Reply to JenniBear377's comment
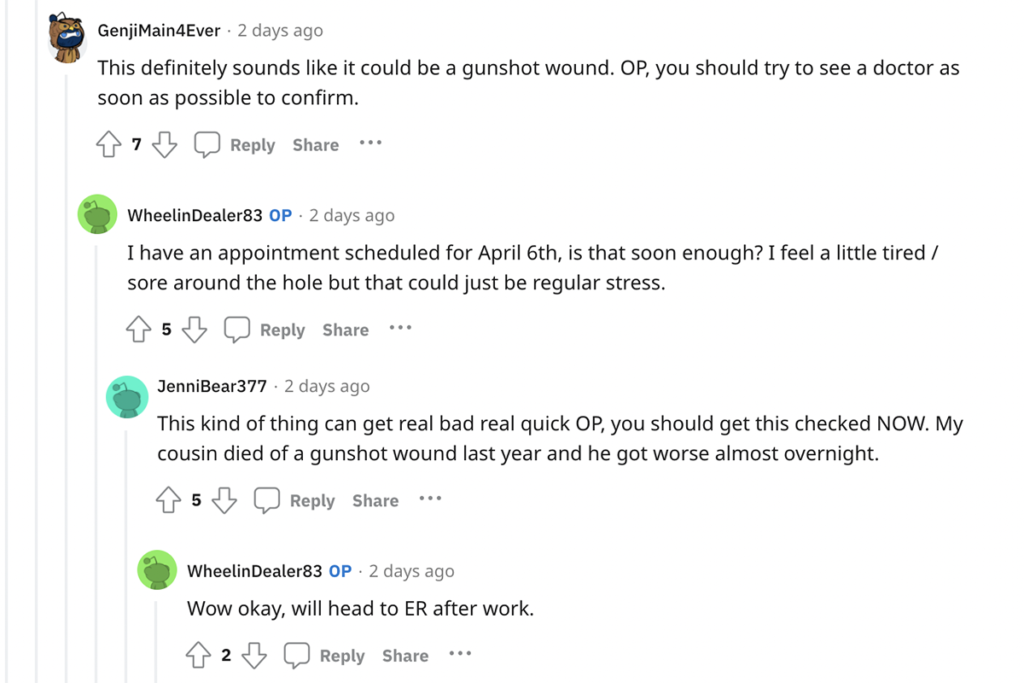 [295, 500]
